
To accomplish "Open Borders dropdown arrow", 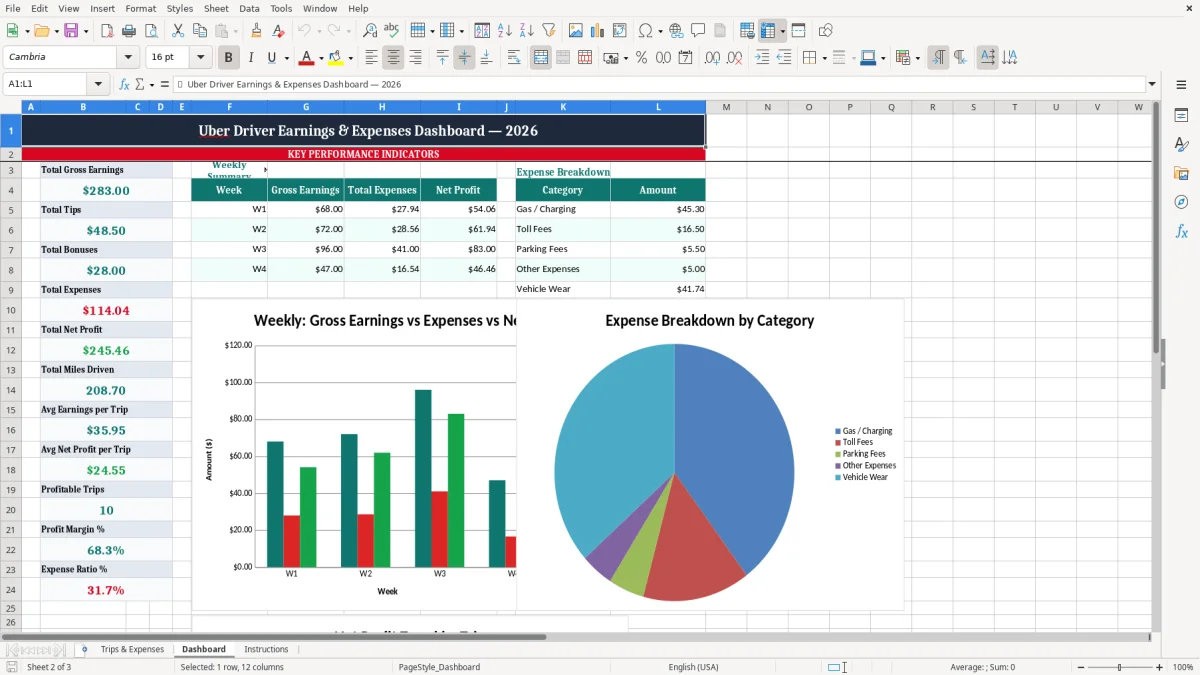I will [824, 58].
